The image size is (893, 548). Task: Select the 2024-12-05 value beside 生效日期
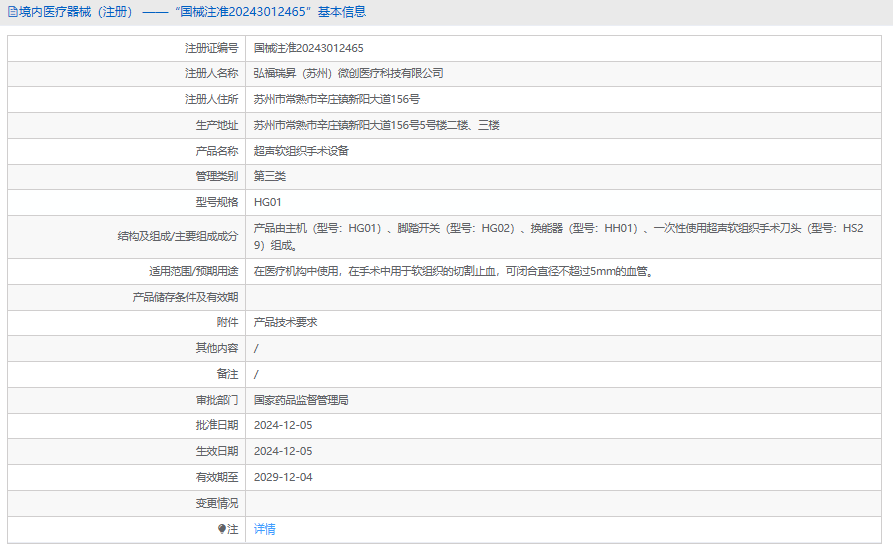click(x=283, y=451)
